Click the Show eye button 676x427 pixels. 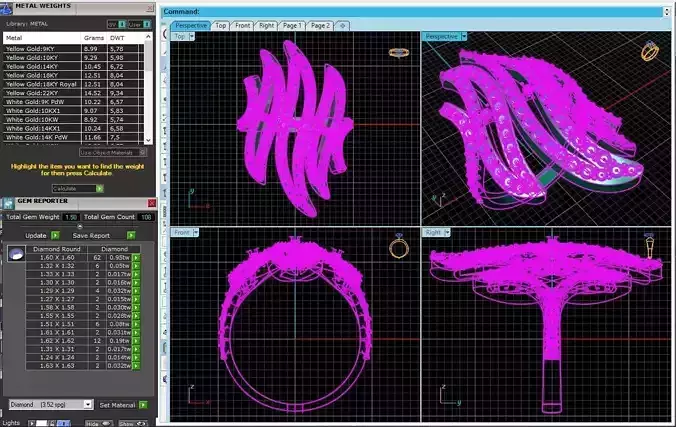pyautogui.click(x=132, y=424)
